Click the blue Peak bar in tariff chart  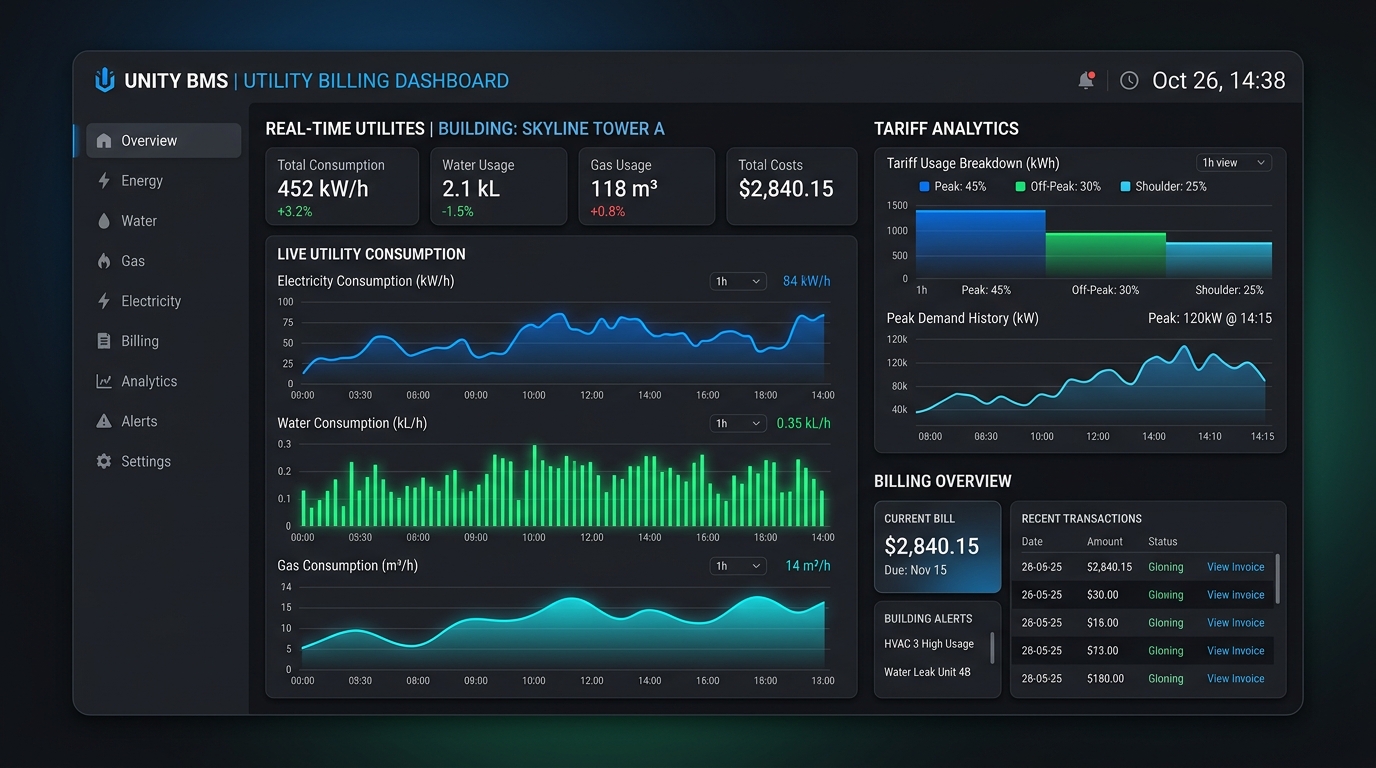pos(981,244)
